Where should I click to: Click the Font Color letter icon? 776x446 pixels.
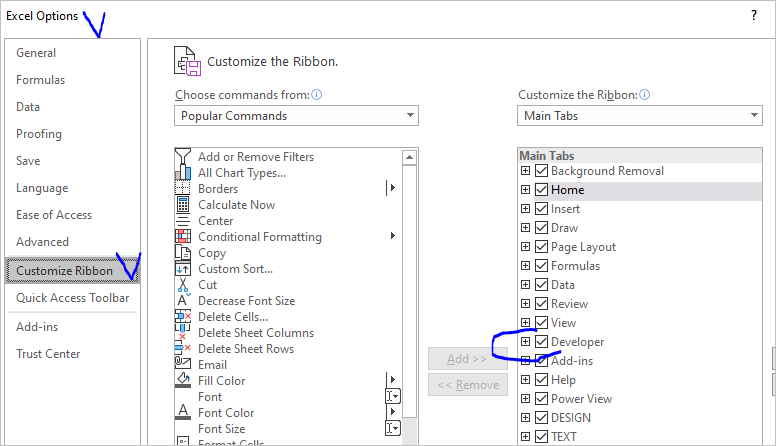(x=183, y=412)
